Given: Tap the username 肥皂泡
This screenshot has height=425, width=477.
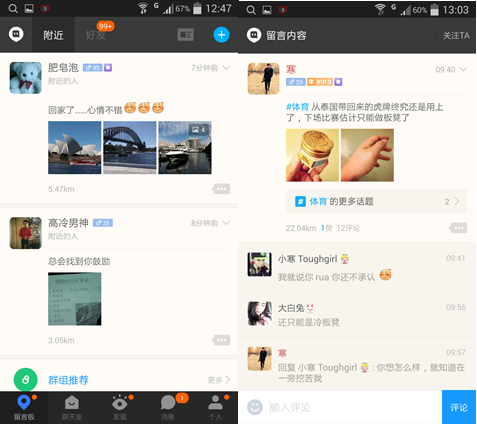Looking at the screenshot, I should point(63,68).
